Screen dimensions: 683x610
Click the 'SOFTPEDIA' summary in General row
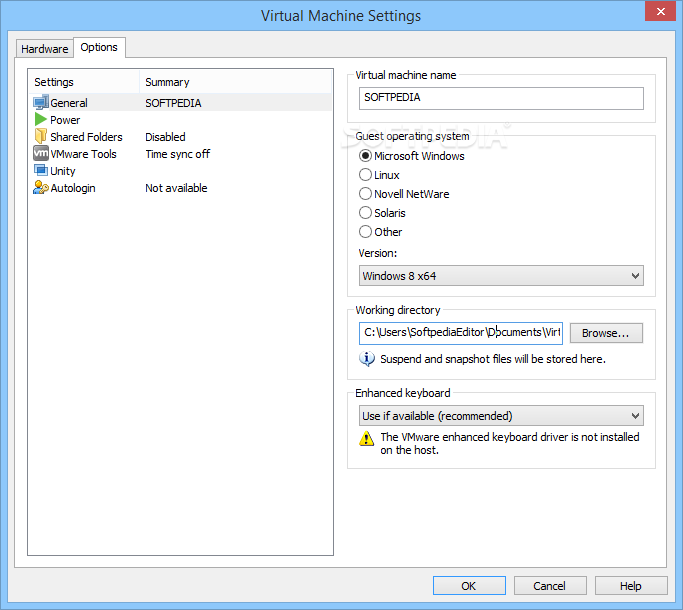(173, 103)
